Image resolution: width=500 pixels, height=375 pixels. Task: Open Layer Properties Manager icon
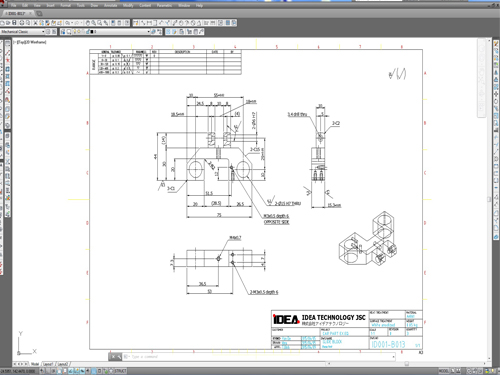coord(63,31)
